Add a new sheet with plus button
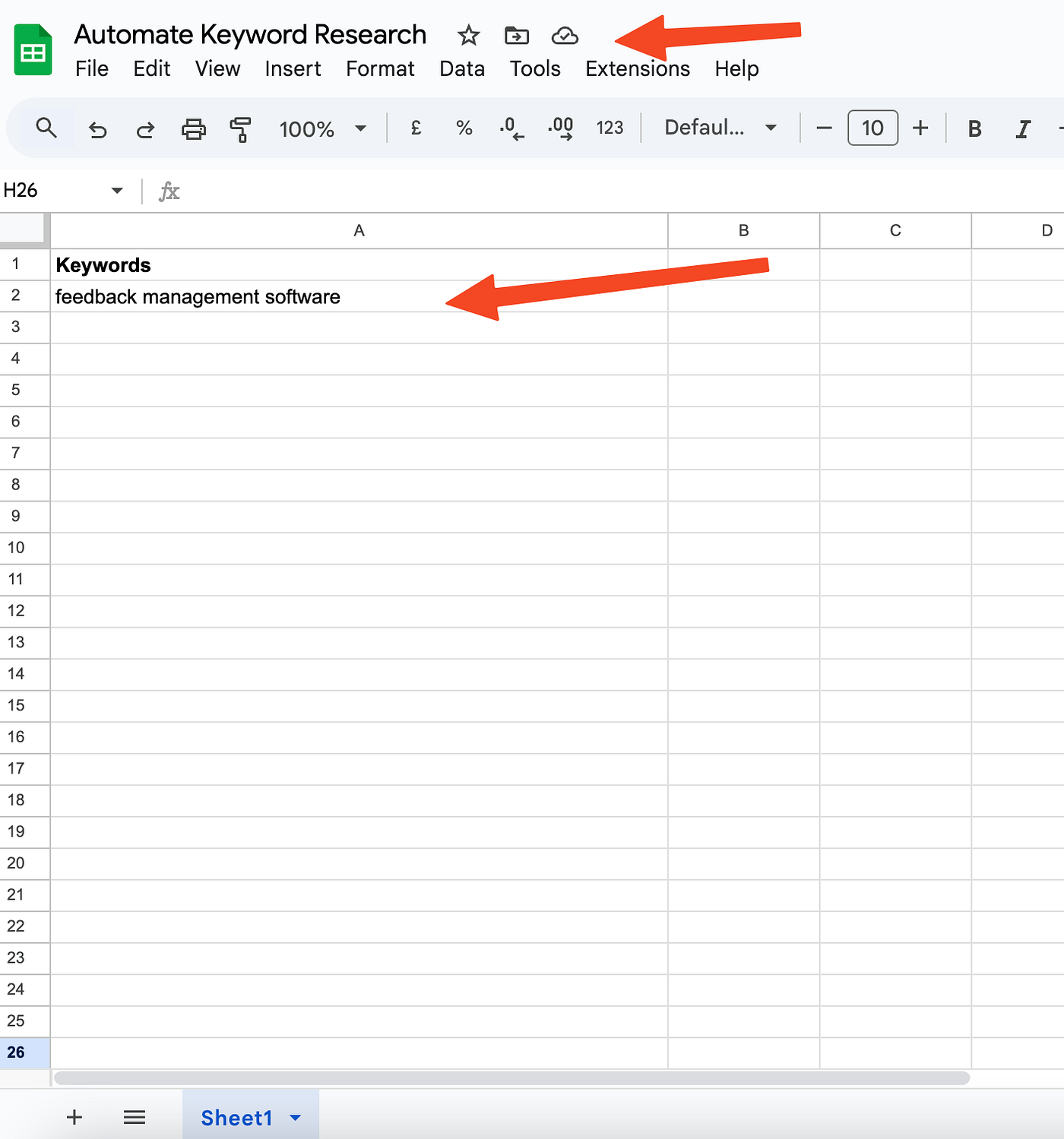Viewport: 1064px width, 1139px height. 74,1117
